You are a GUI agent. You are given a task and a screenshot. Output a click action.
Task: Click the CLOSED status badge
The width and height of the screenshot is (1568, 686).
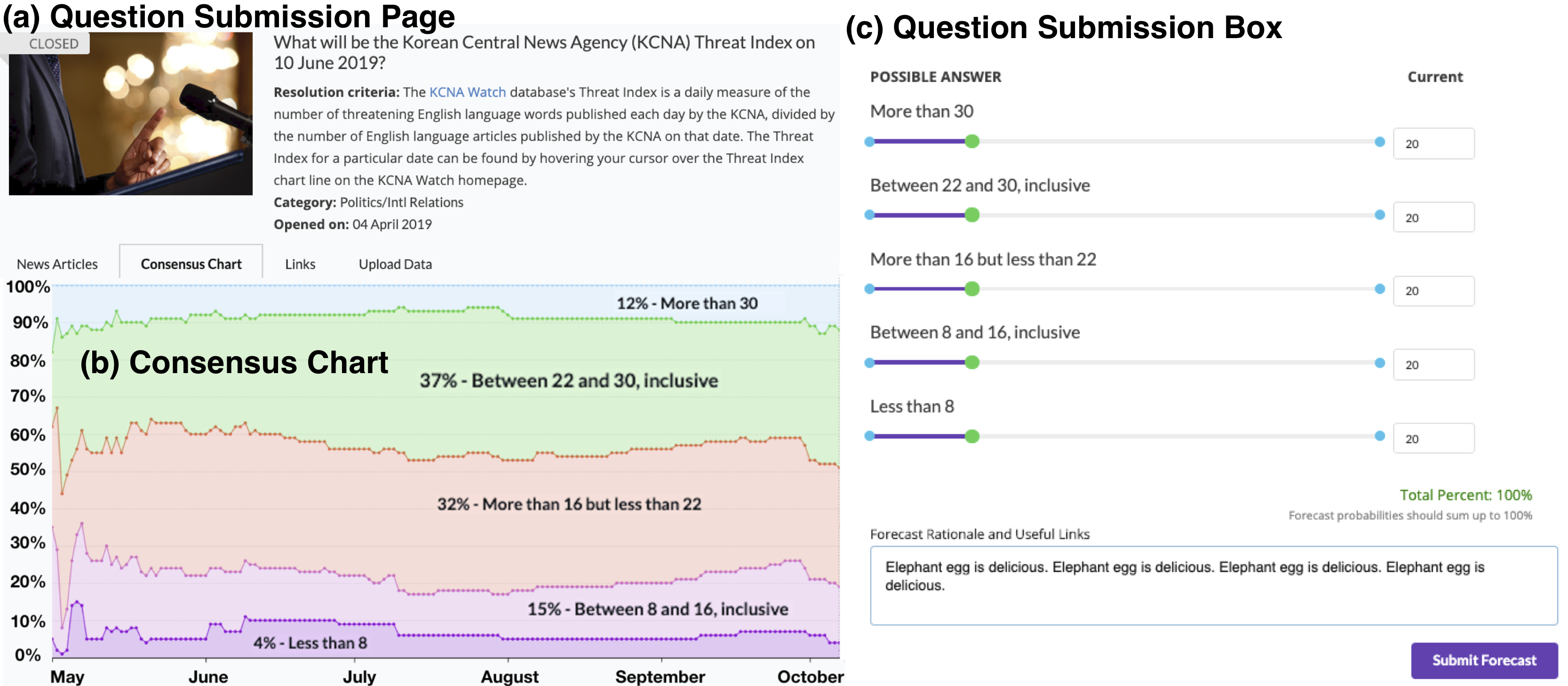point(54,44)
